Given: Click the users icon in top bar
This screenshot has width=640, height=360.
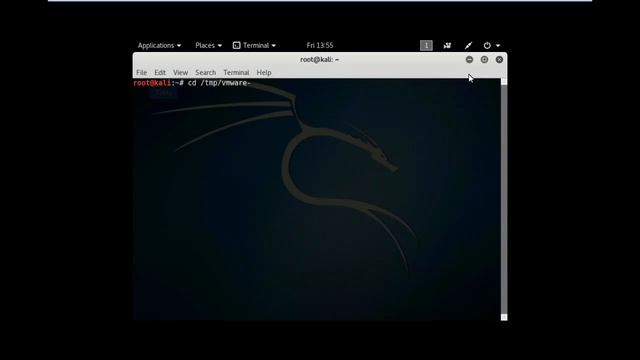Looking at the screenshot, I should (447, 45).
